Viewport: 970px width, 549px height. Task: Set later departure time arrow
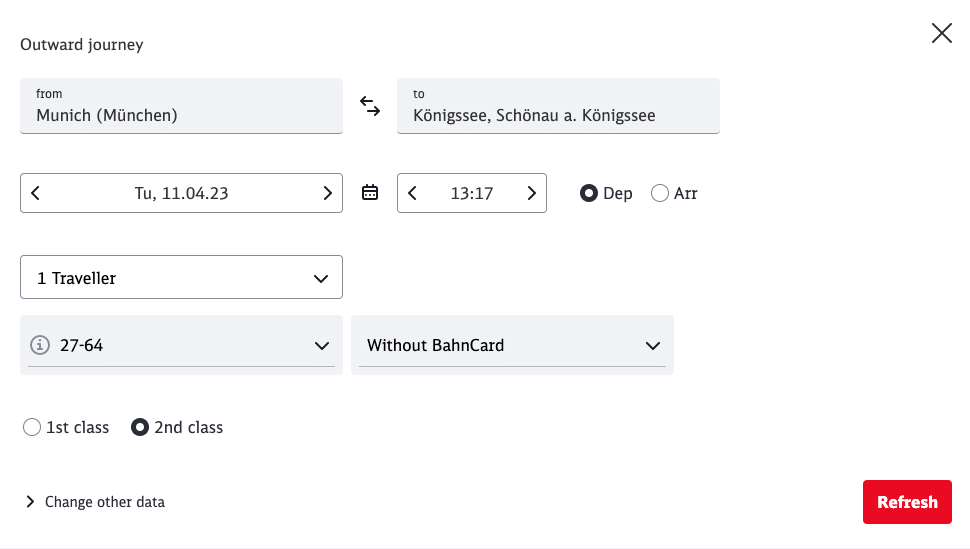(x=531, y=193)
